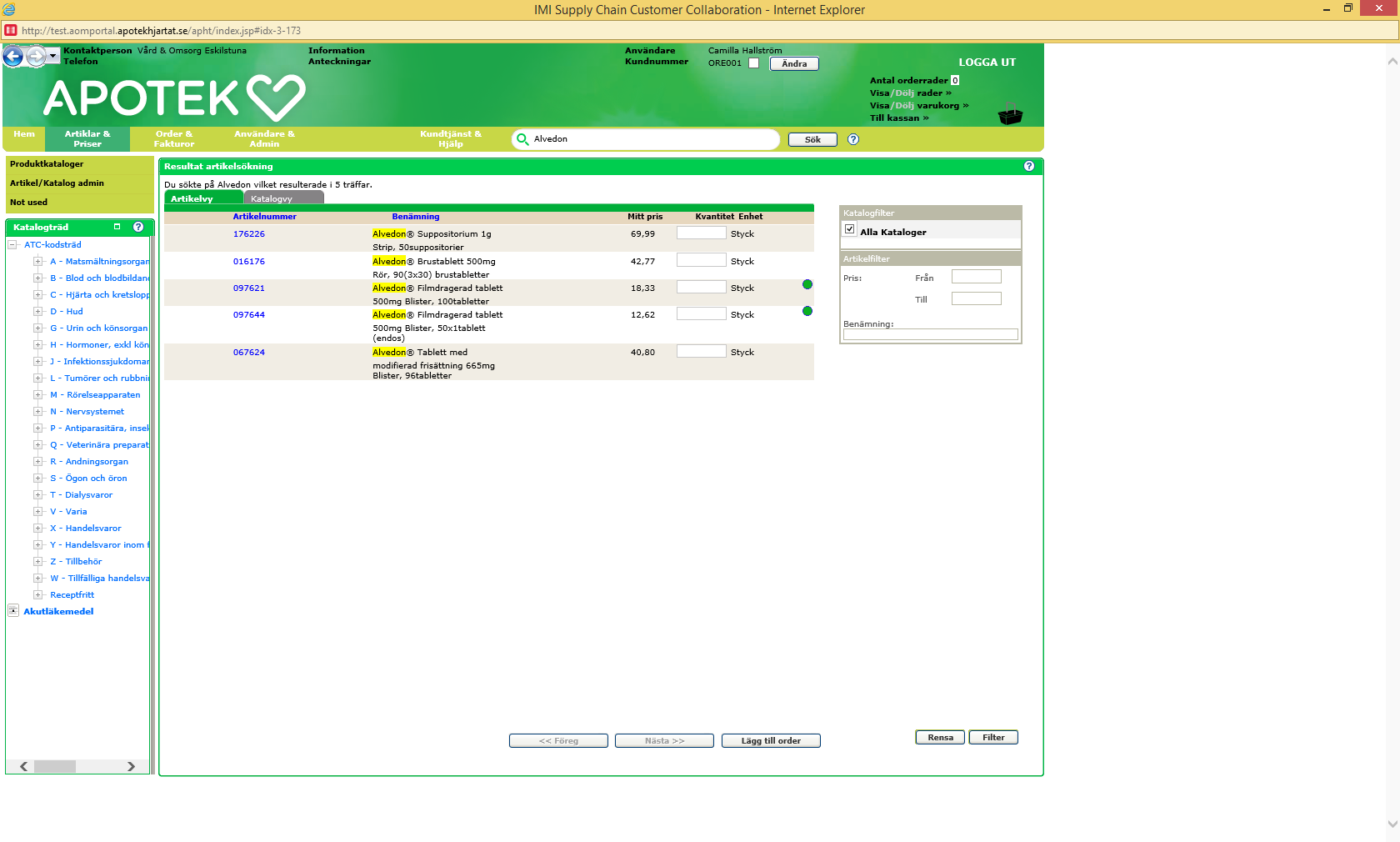This screenshot has height=842, width=1400.
Task: Uncheck the Alla Kataloger checkbox
Action: (850, 229)
